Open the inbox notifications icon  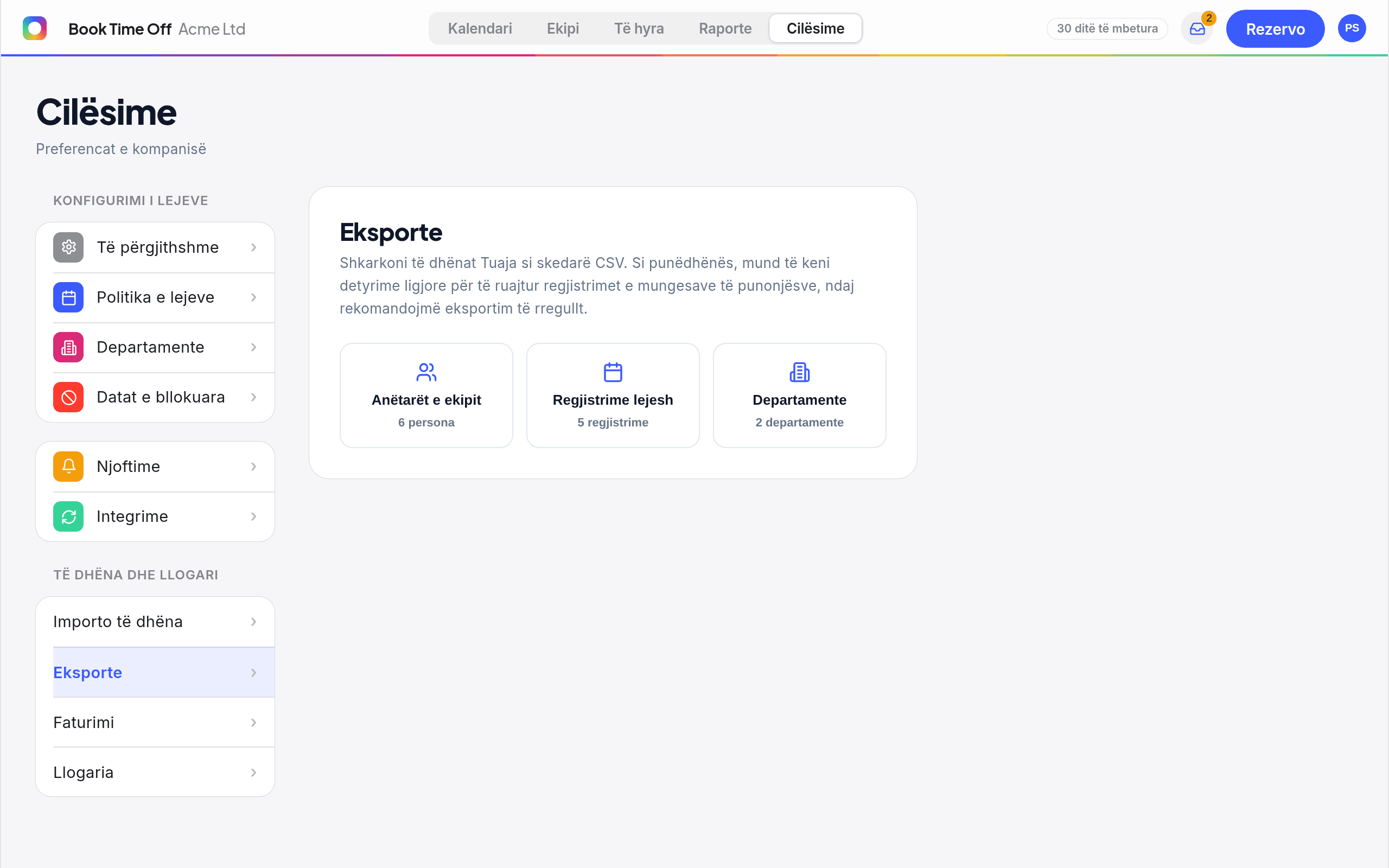point(1197,29)
